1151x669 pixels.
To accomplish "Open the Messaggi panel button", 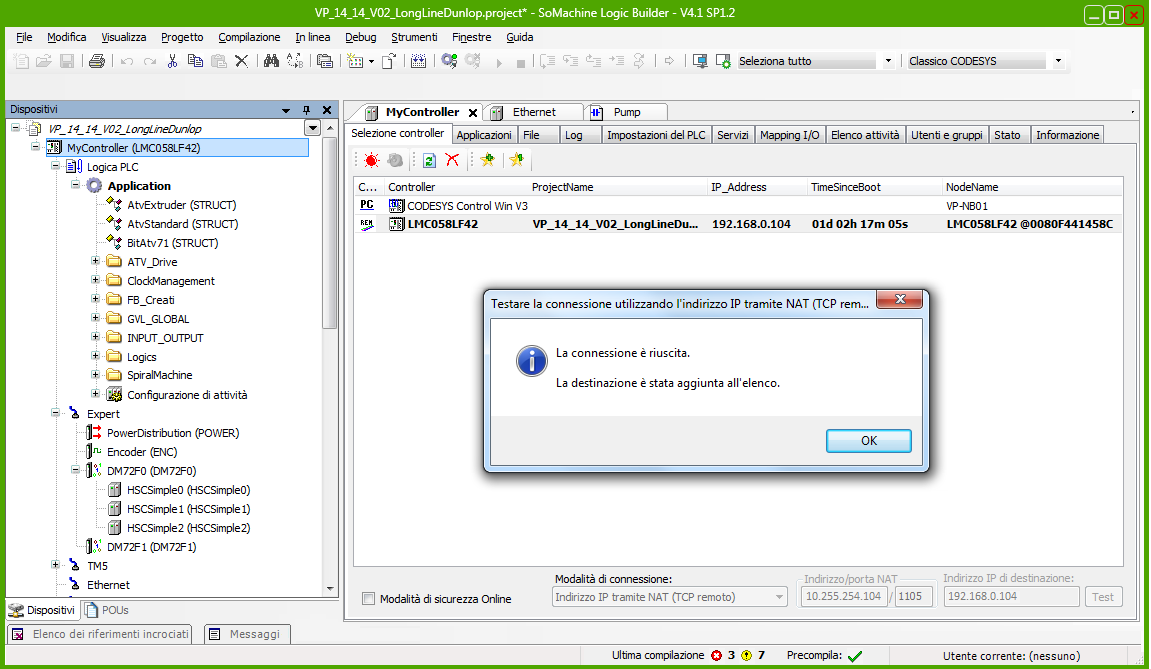I will 247,634.
